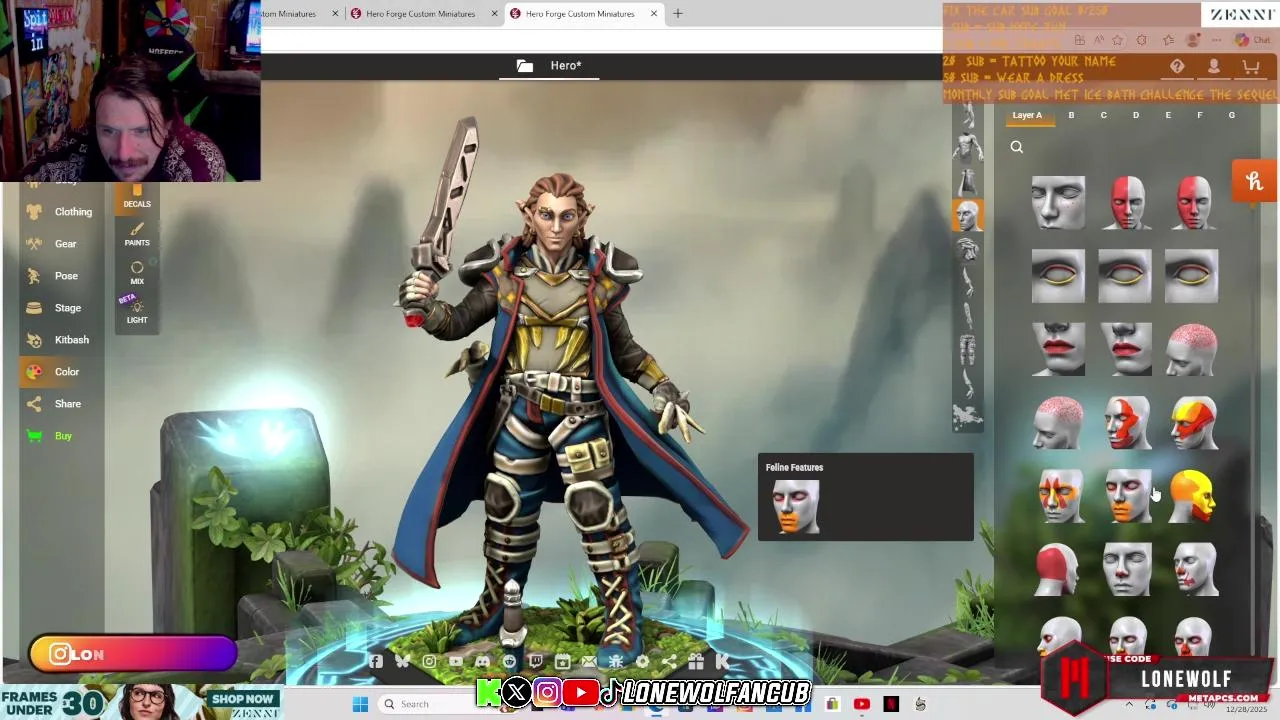This screenshot has width=1280, height=720.
Task: Switch to decal layer E
Action: point(1167,115)
